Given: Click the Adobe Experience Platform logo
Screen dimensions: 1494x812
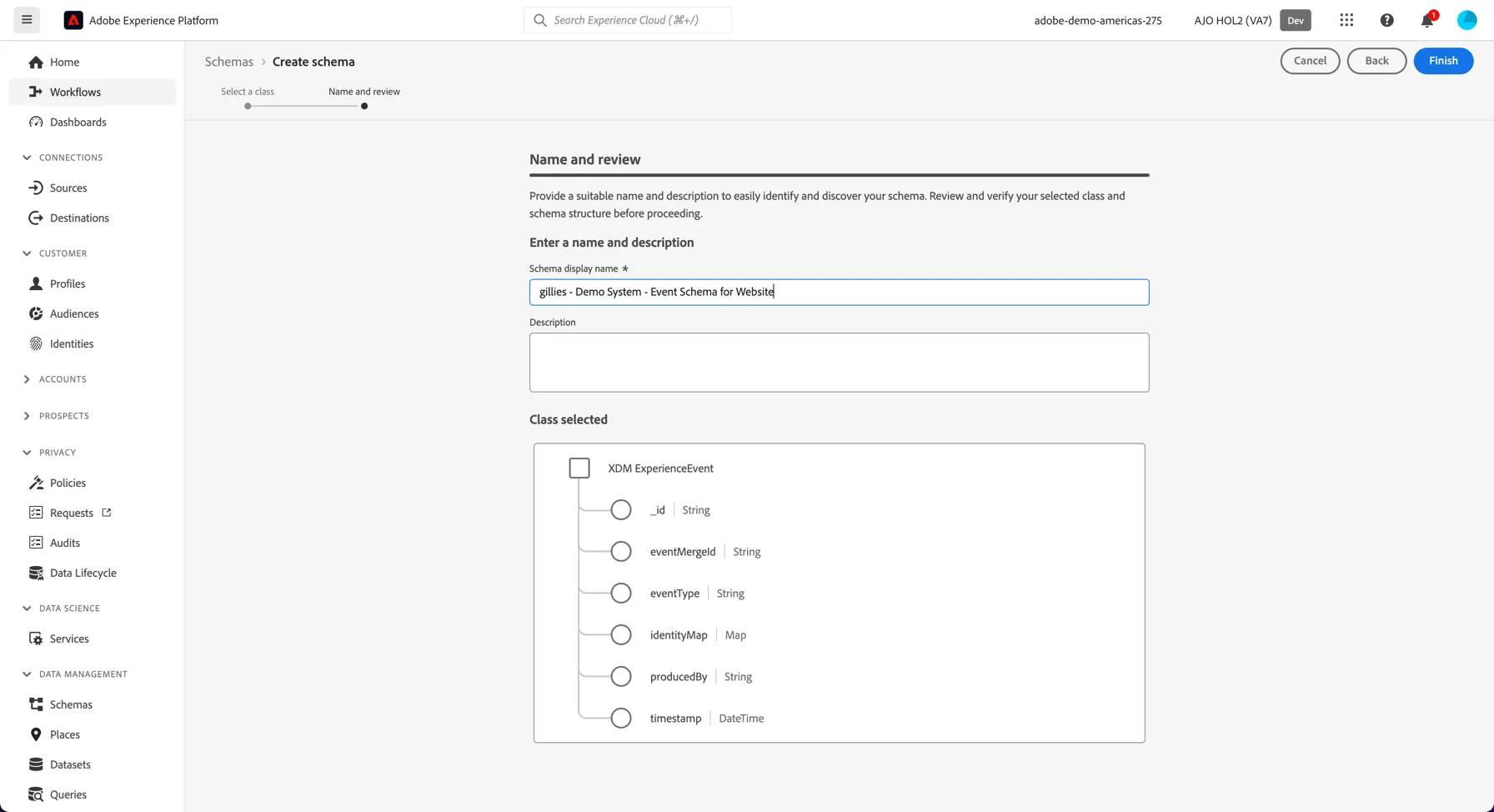Looking at the screenshot, I should pos(73,20).
